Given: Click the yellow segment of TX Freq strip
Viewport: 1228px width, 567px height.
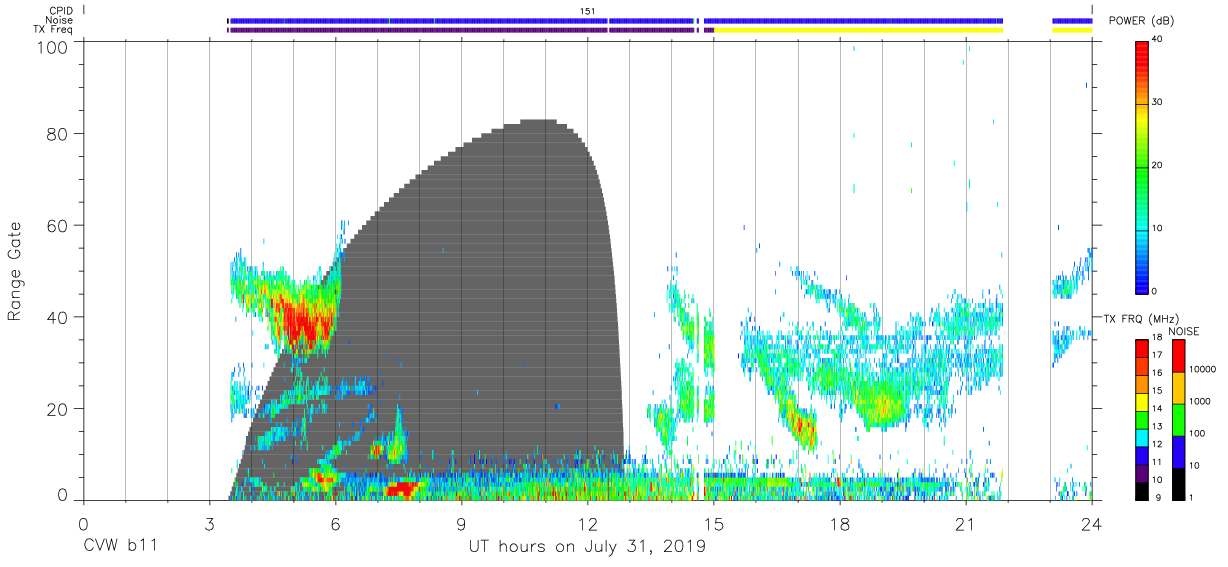Looking at the screenshot, I should point(858,30).
